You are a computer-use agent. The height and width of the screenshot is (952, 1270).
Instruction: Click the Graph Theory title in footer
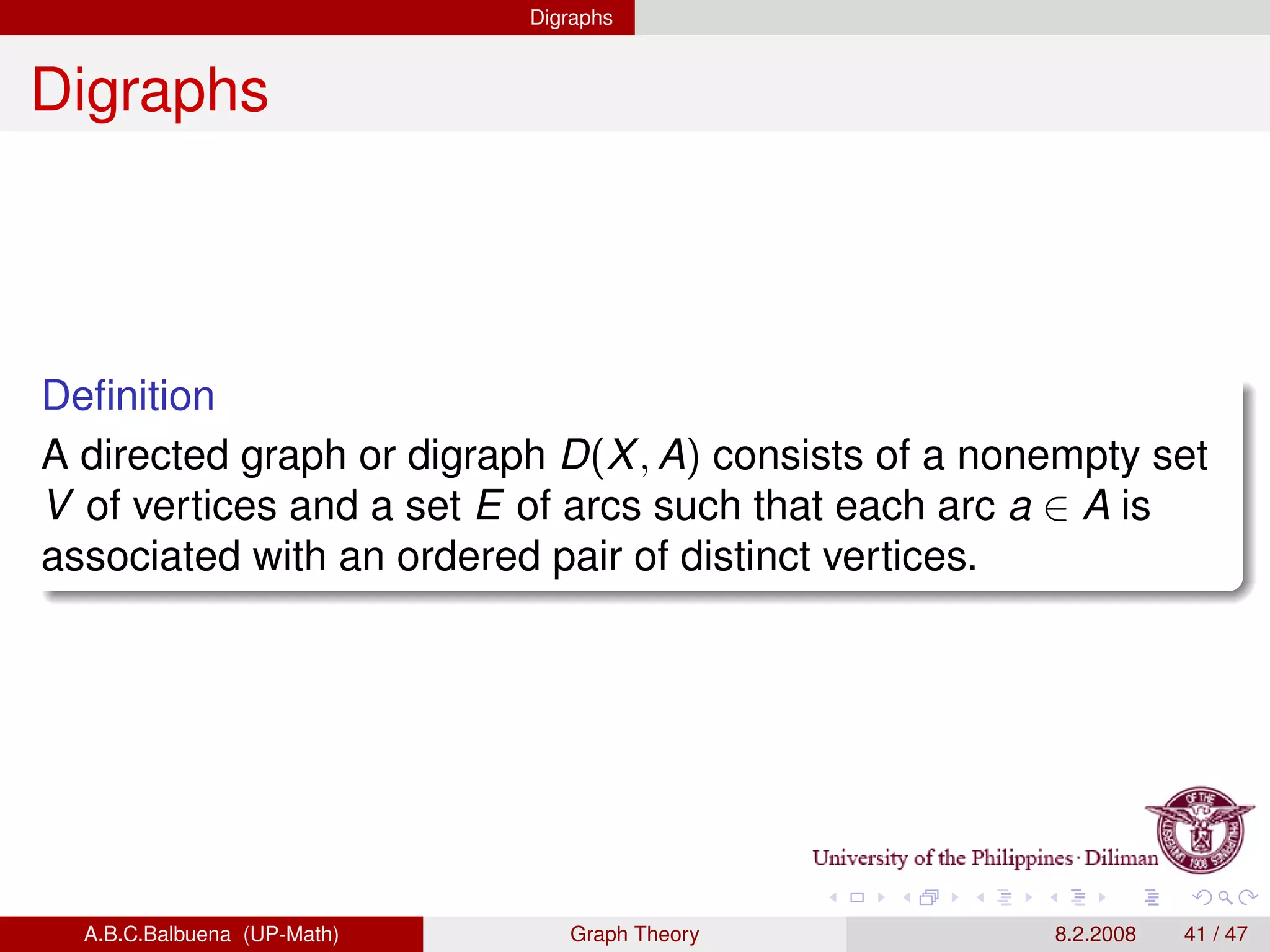pyautogui.click(x=634, y=934)
